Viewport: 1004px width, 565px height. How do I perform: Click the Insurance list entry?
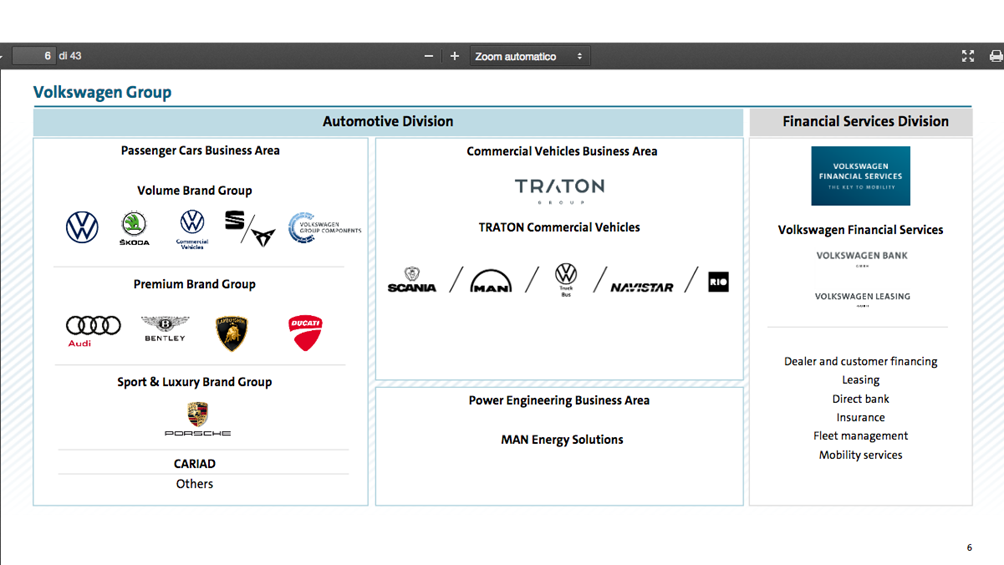861,418
